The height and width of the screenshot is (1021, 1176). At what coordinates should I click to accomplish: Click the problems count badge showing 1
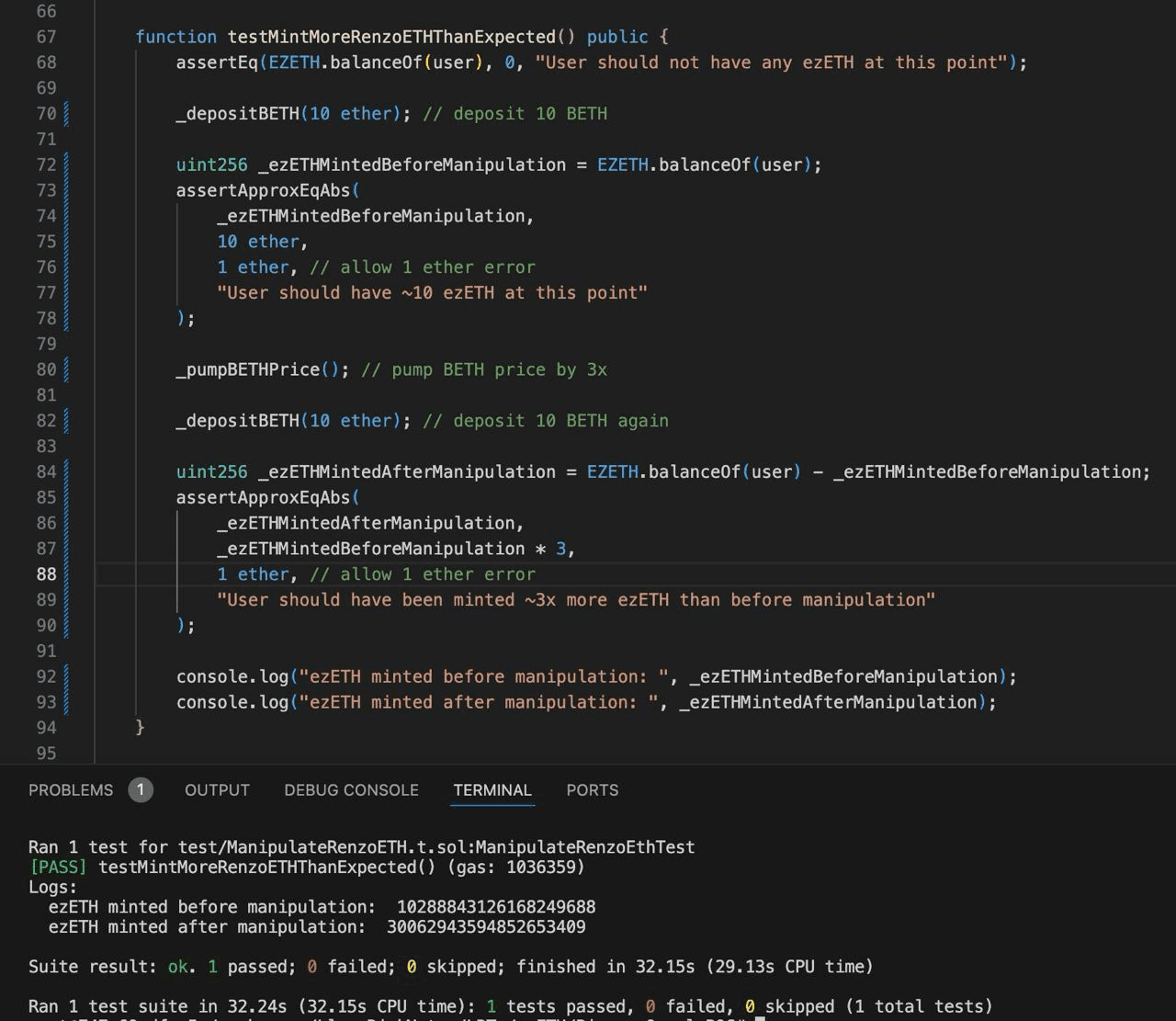coord(141,790)
